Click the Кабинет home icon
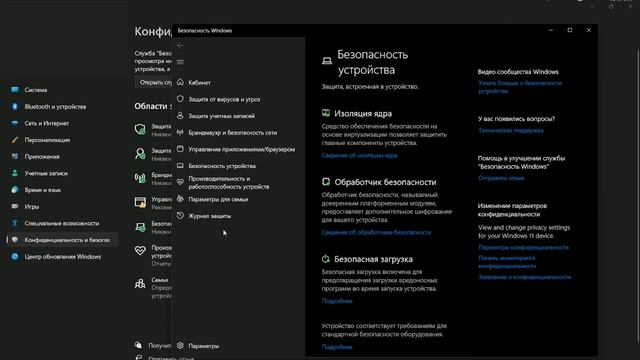 tap(180, 82)
